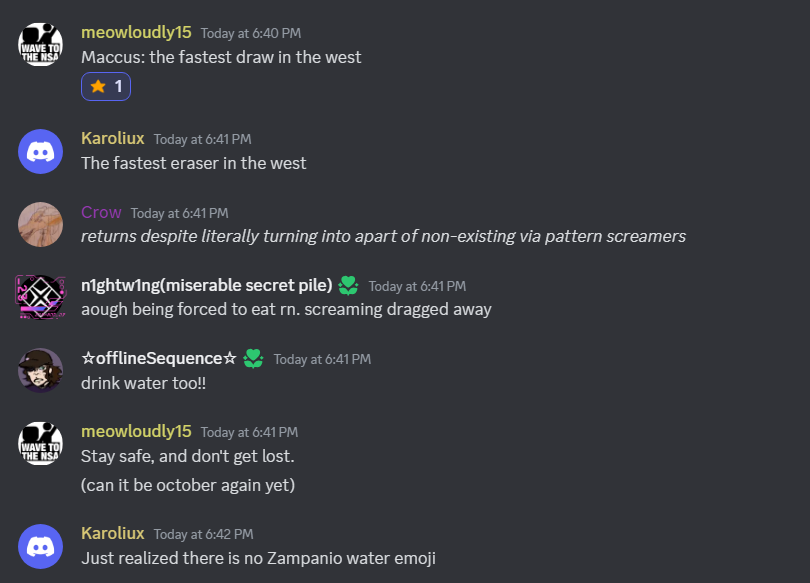Click meowloudly15's avatar beside the Maccus message
The image size is (810, 583).
click(41, 44)
